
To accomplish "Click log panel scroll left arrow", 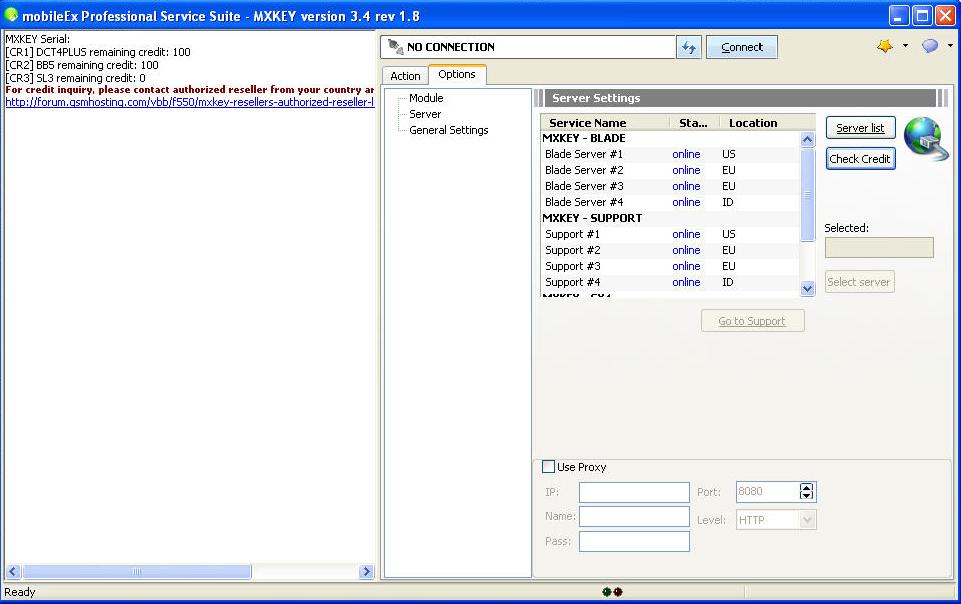I will pos(13,572).
